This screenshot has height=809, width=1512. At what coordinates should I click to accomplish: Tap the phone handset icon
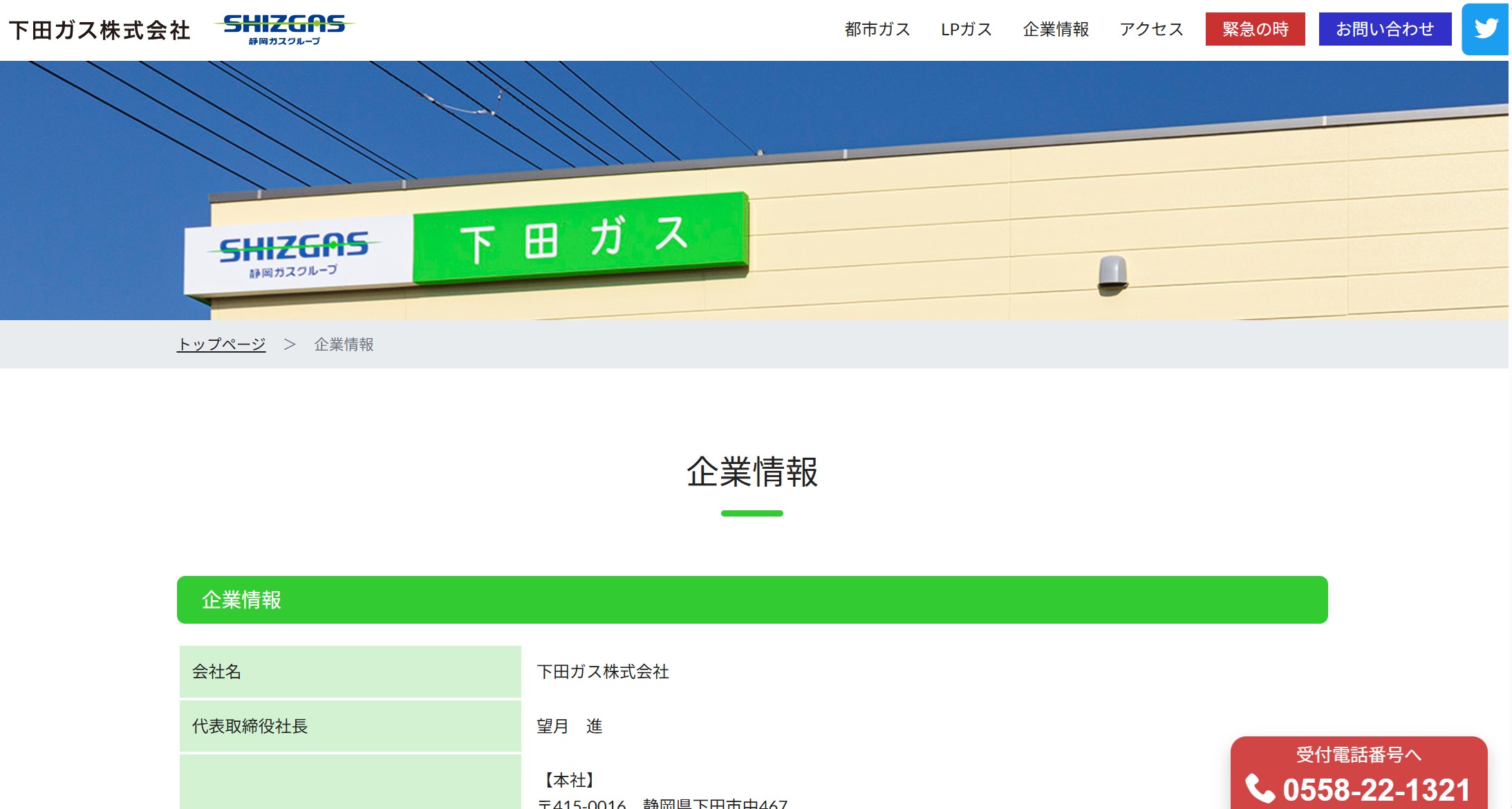tap(1260, 788)
